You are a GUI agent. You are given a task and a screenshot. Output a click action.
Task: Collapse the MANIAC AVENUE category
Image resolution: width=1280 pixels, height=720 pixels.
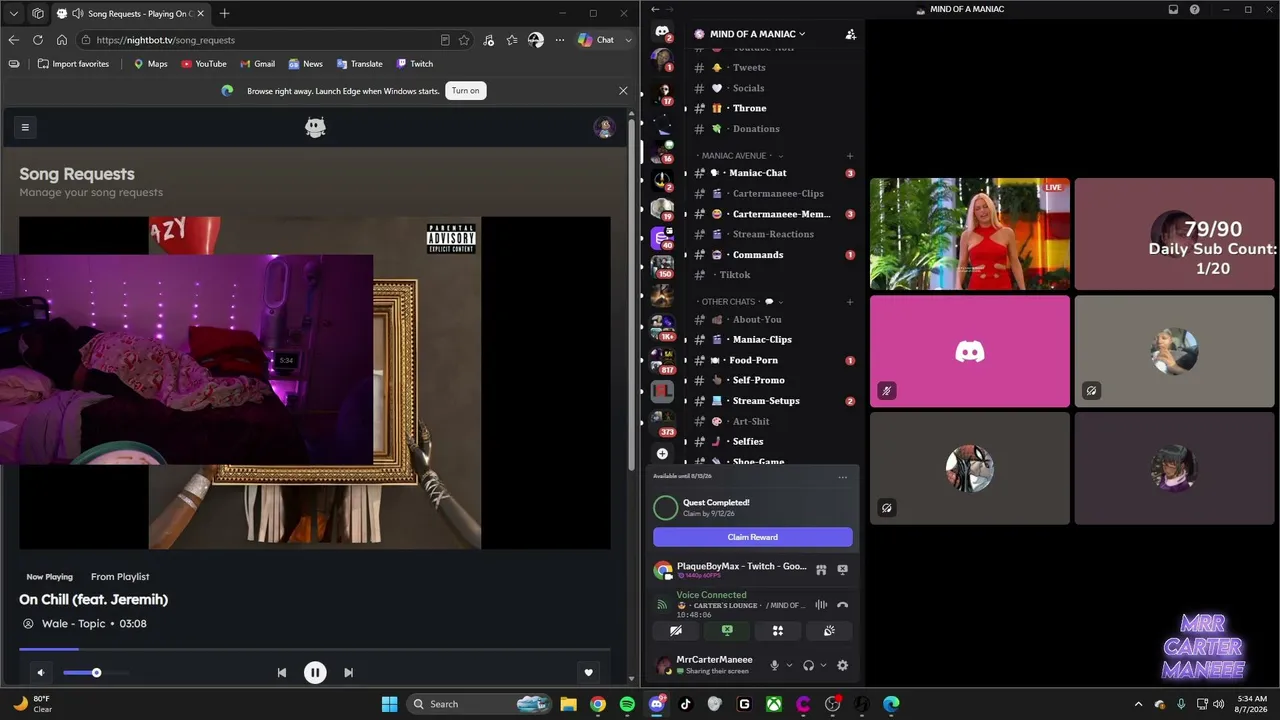pyautogui.click(x=740, y=156)
